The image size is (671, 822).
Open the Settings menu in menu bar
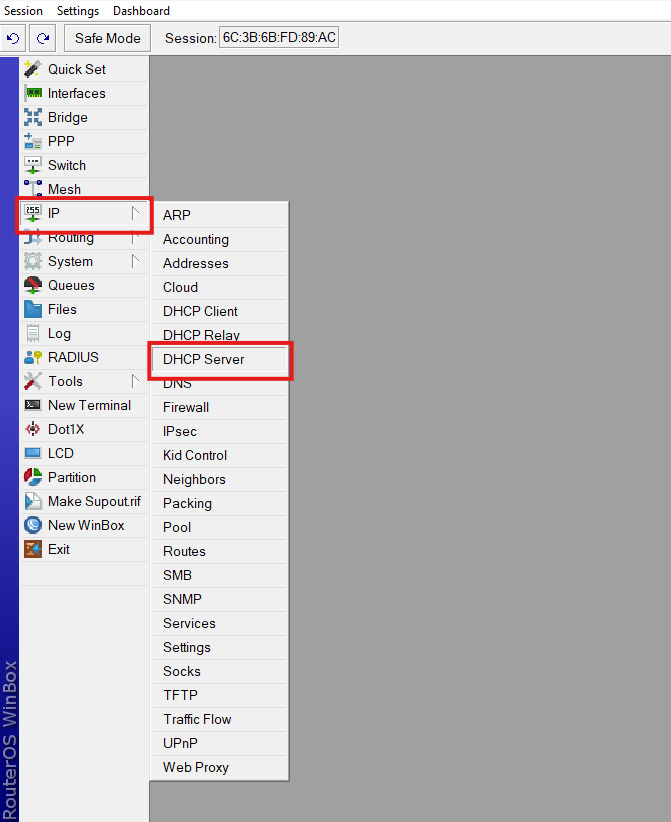pyautogui.click(x=78, y=10)
